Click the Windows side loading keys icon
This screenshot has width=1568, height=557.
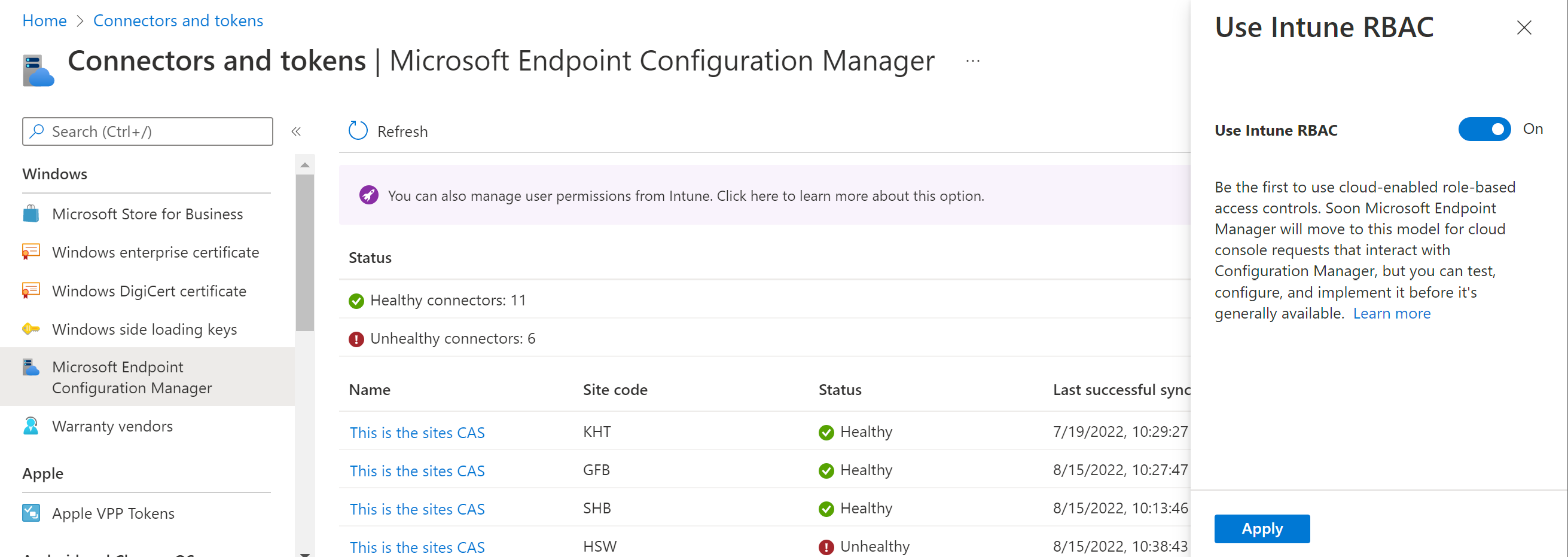(31, 329)
